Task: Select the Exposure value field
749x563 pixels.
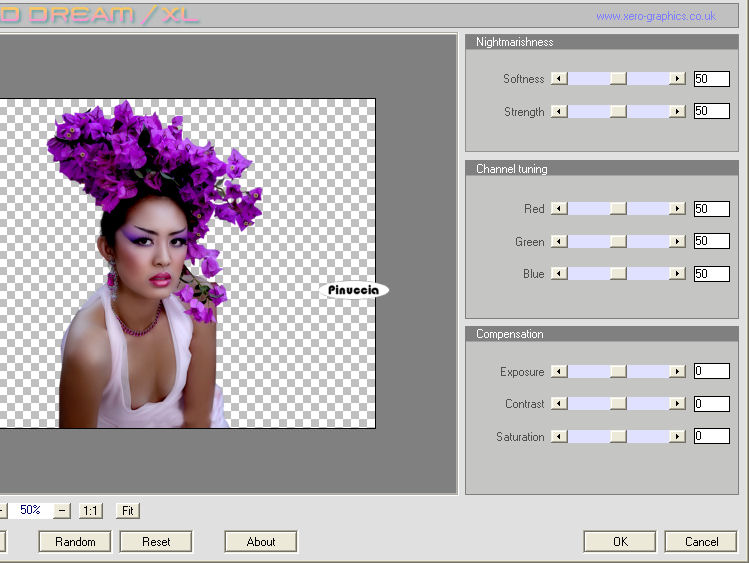Action: [712, 371]
